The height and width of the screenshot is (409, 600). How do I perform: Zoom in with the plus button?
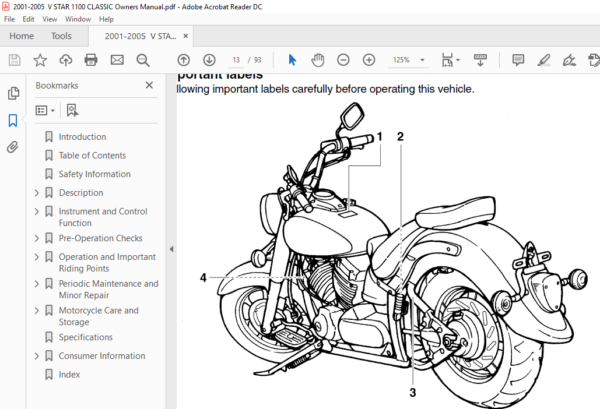(x=369, y=60)
